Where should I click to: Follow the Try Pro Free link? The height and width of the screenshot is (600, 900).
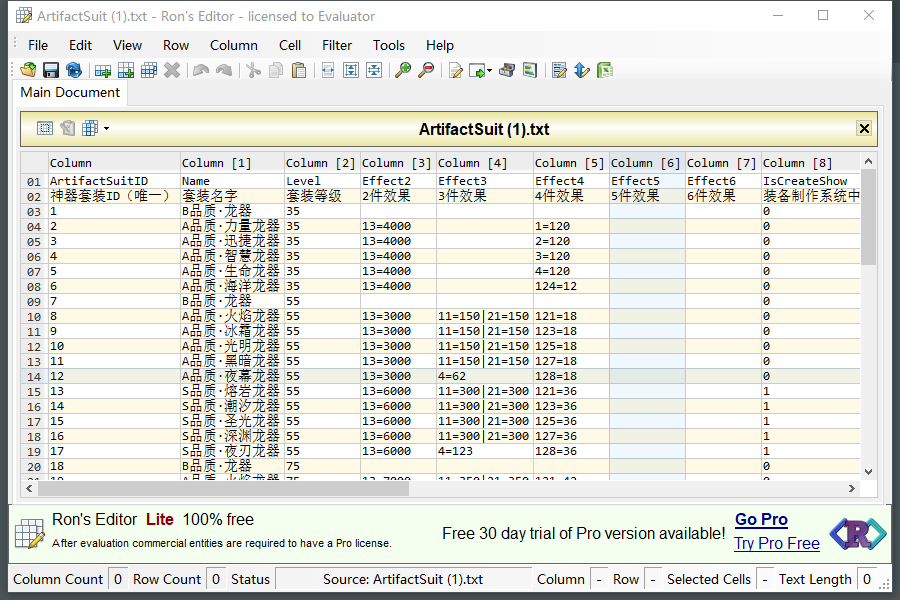pyautogui.click(x=777, y=543)
